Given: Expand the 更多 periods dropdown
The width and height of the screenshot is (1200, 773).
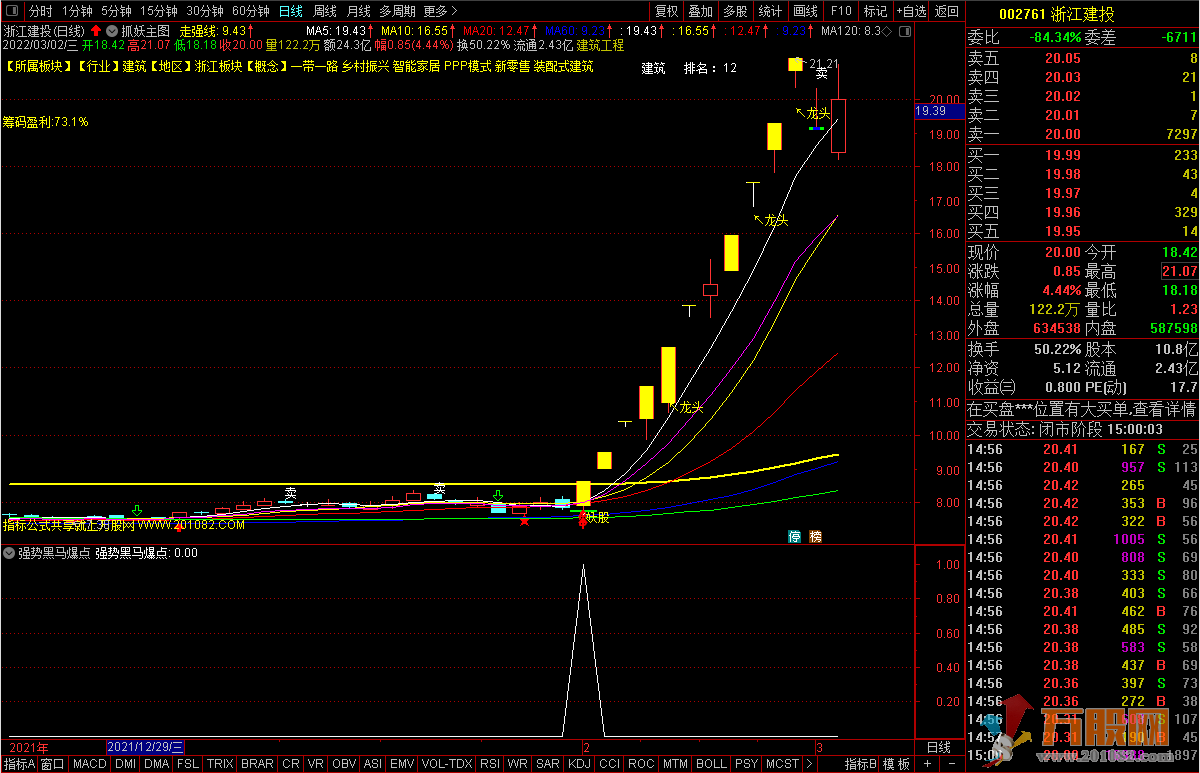Looking at the screenshot, I should [440, 11].
